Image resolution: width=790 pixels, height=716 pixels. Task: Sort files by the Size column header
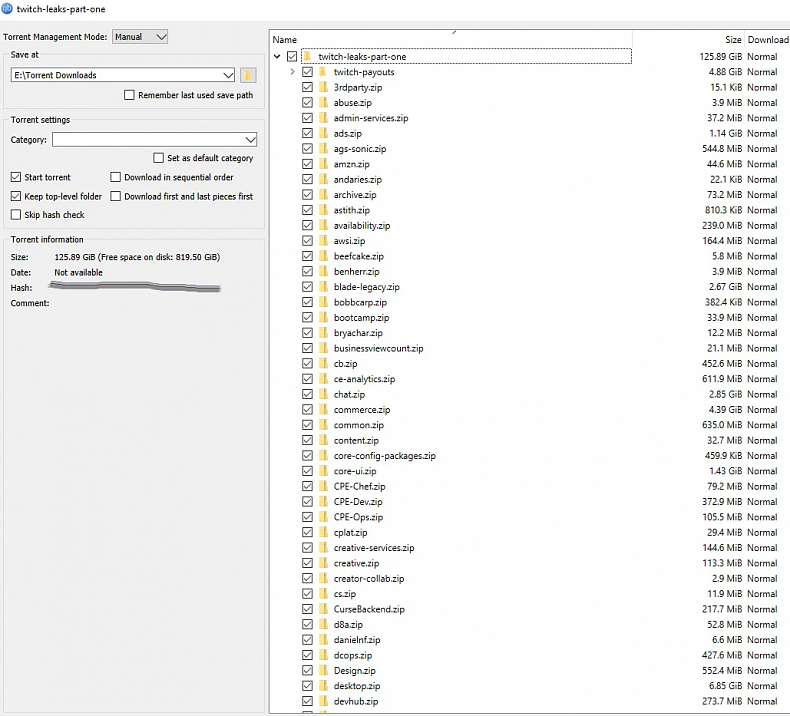pos(733,40)
